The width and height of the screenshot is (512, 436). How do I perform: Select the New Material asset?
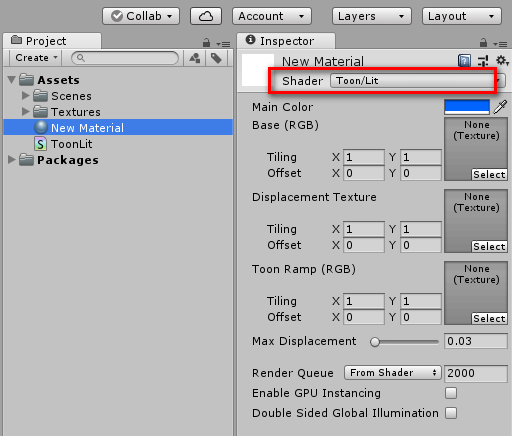(118, 127)
